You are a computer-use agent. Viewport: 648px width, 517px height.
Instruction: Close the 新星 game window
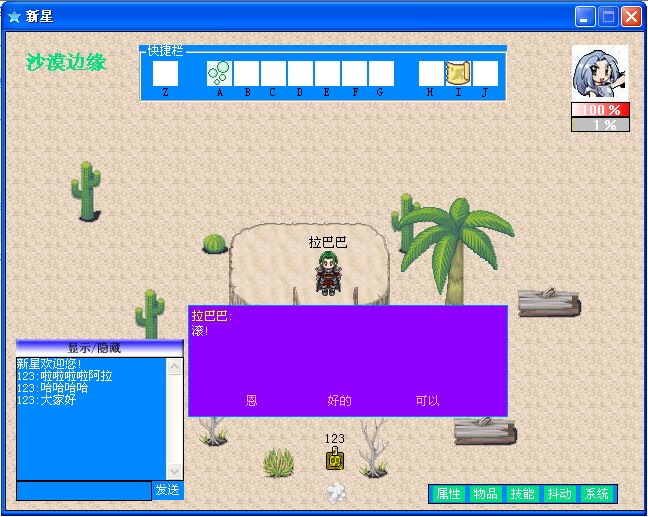[x=631, y=17]
